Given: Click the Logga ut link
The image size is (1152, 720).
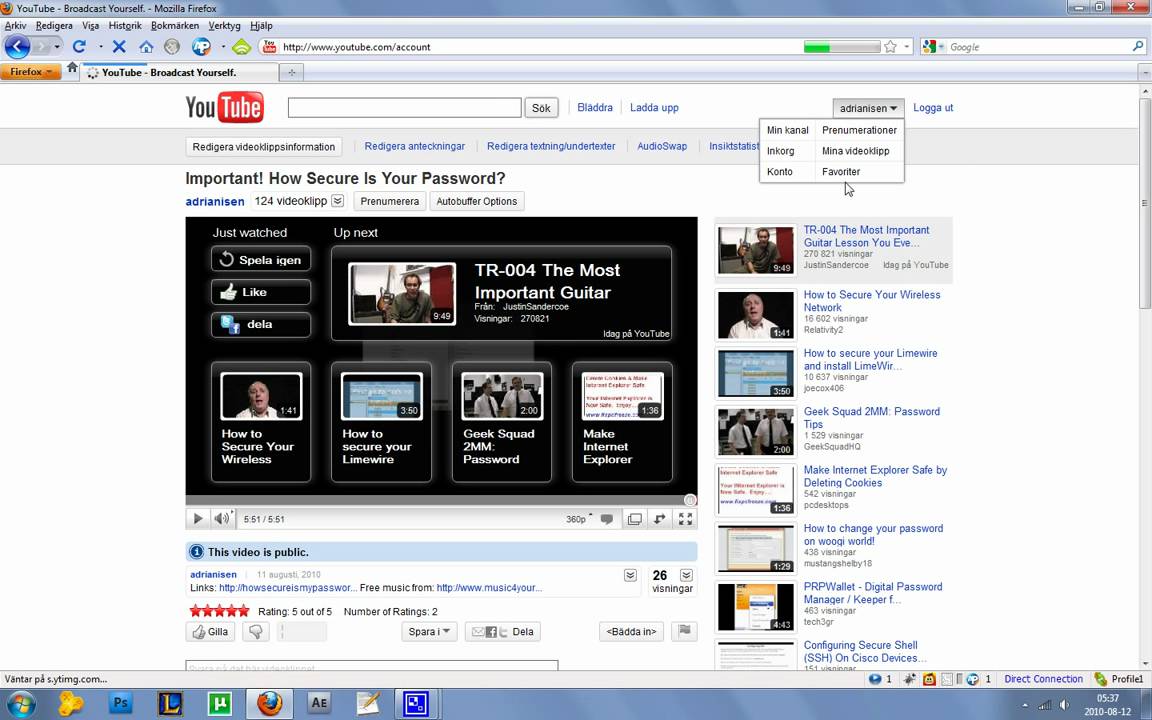Looking at the screenshot, I should click(933, 107).
